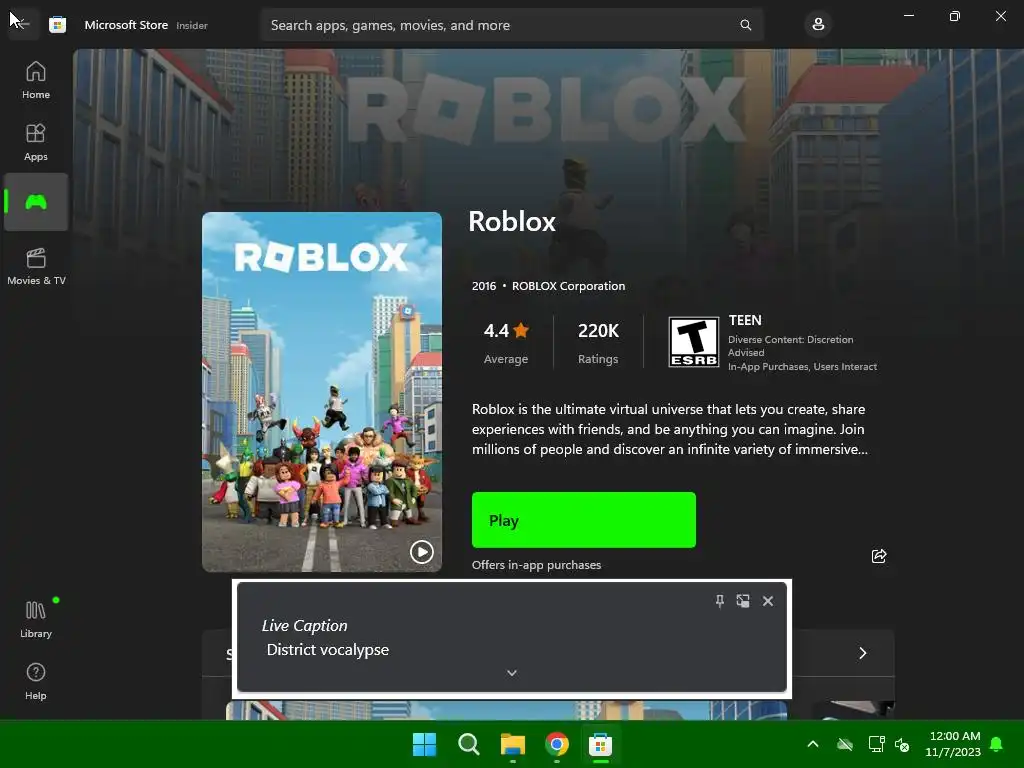Open File Explorer from taskbar
Image resolution: width=1024 pixels, height=768 pixels.
[x=513, y=744]
